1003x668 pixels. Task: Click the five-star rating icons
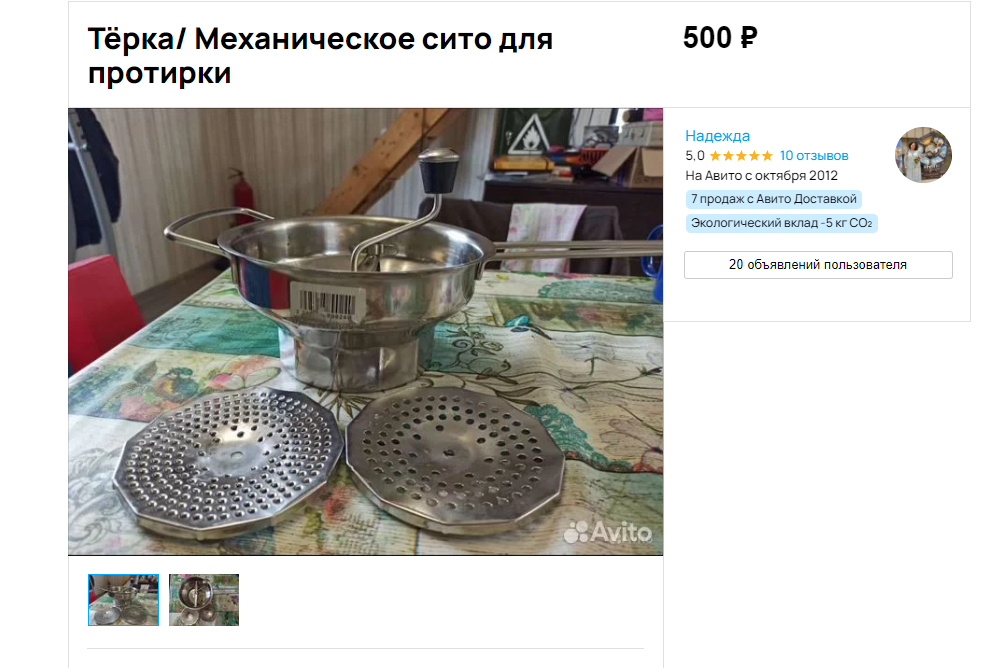(741, 155)
